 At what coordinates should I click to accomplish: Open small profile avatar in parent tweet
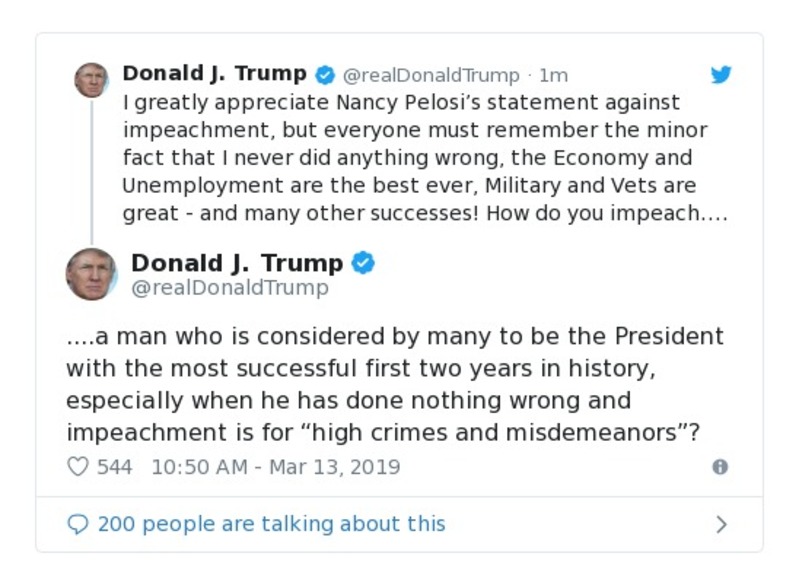[x=91, y=81]
